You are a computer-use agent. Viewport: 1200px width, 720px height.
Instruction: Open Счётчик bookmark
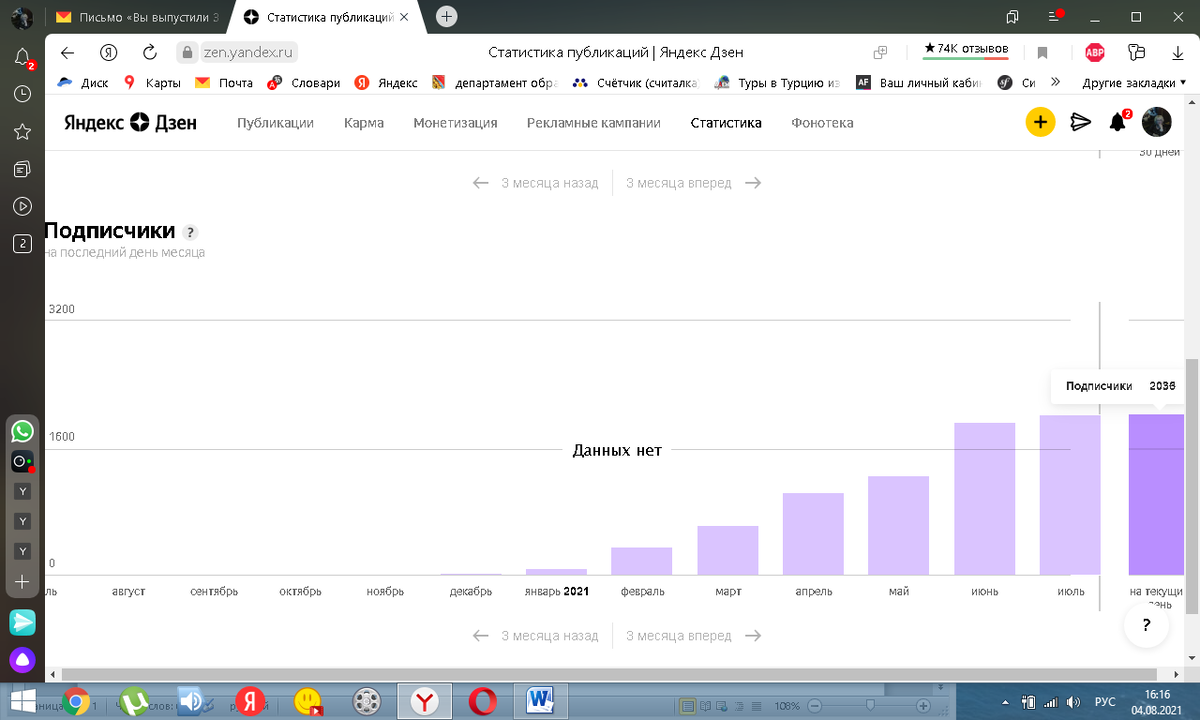coord(636,83)
